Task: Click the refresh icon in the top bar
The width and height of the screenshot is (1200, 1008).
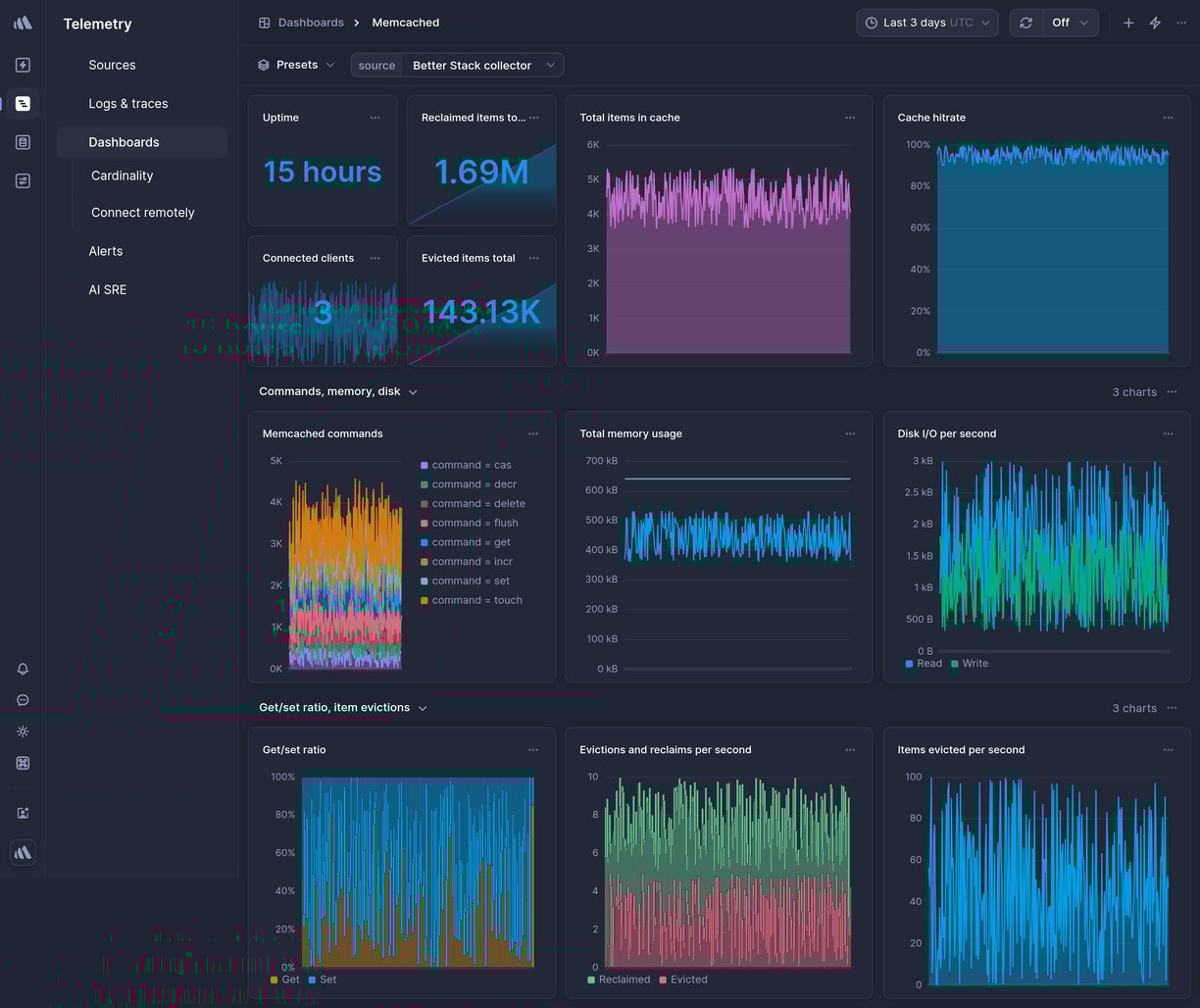Action: tap(1025, 22)
